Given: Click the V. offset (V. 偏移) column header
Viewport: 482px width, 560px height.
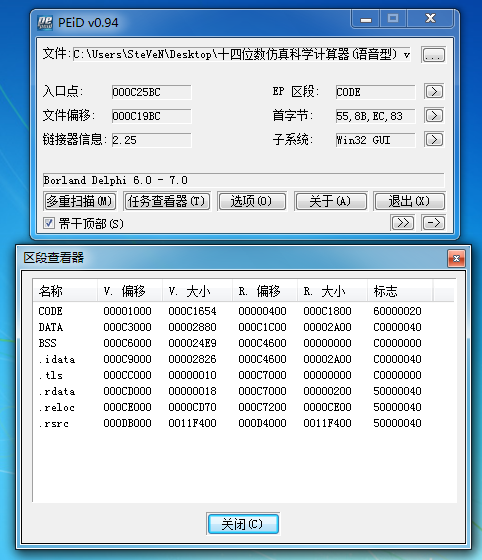Looking at the screenshot, I should point(130,291).
